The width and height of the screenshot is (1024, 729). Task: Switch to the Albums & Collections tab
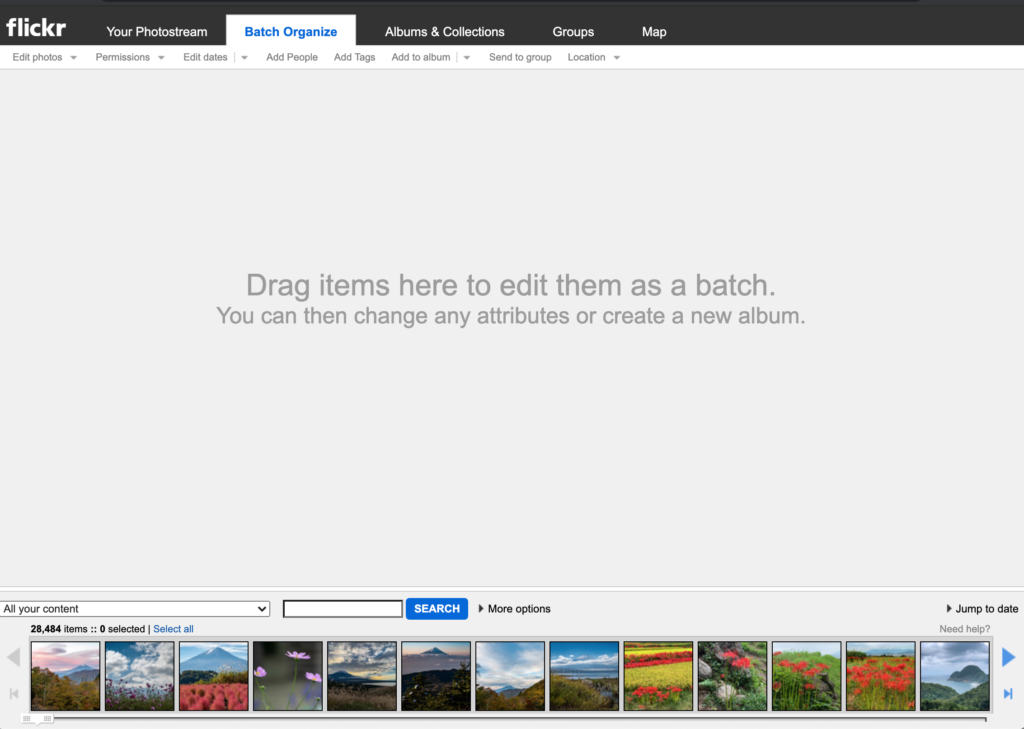(x=444, y=32)
